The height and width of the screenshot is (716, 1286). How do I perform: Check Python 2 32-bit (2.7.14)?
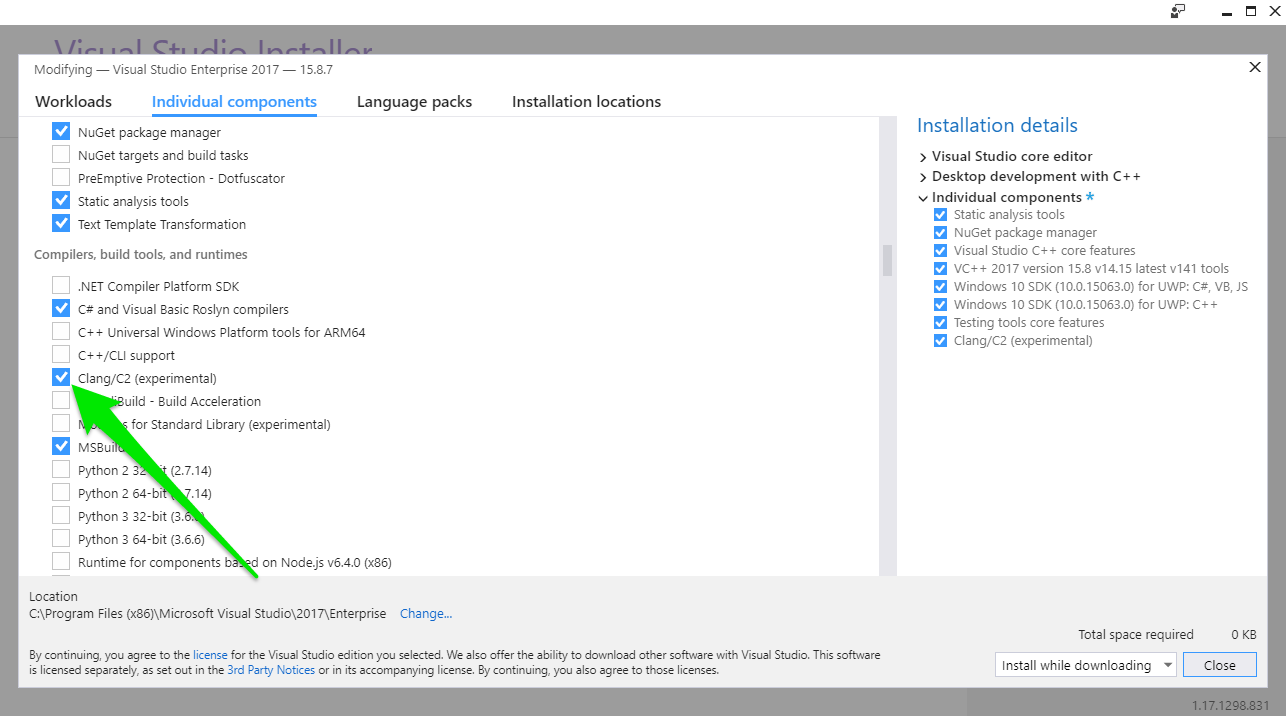click(61, 469)
